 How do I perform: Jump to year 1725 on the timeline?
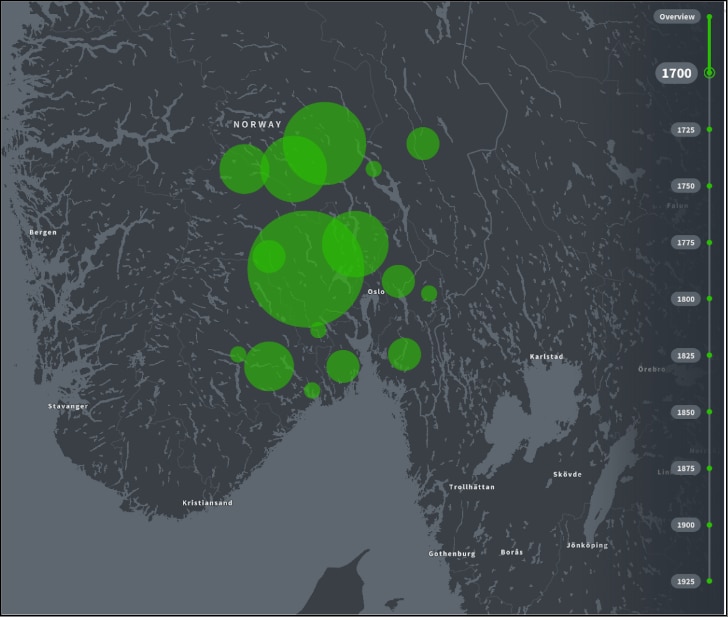coord(685,130)
